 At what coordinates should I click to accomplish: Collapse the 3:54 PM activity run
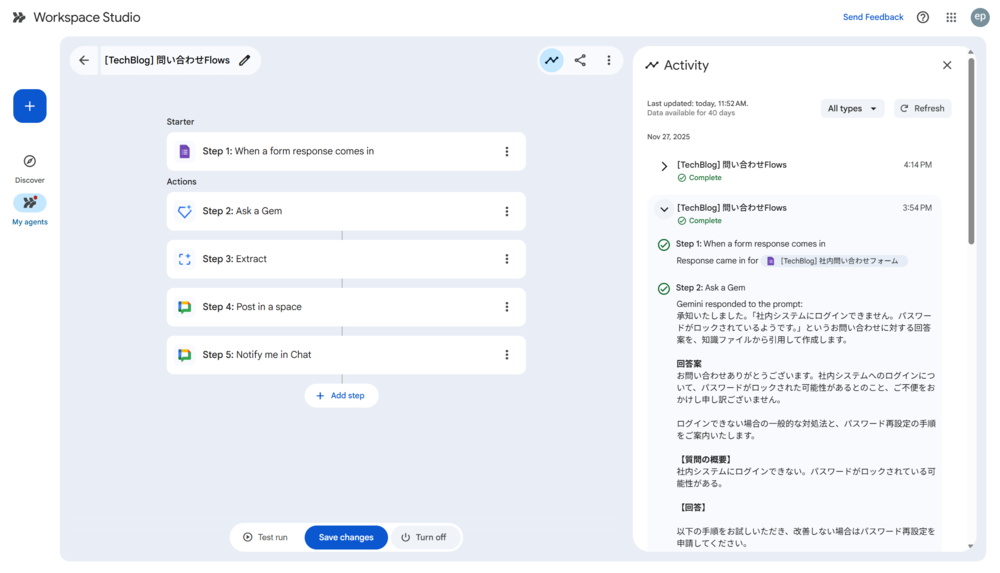664,209
